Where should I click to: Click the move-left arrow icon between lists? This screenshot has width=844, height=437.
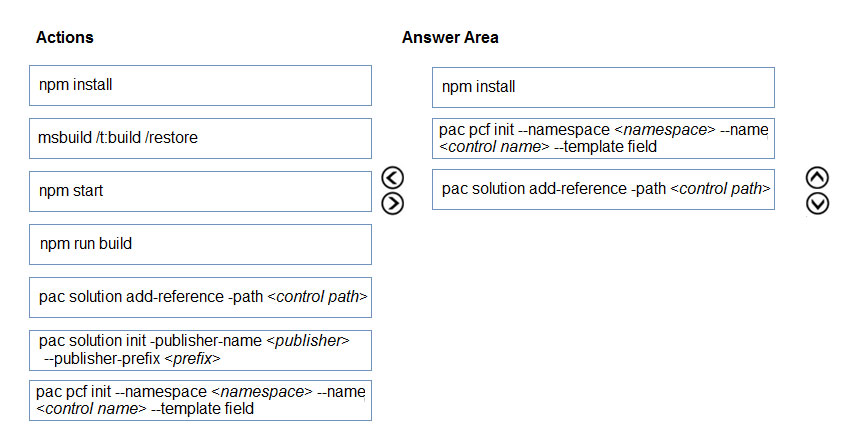[392, 178]
